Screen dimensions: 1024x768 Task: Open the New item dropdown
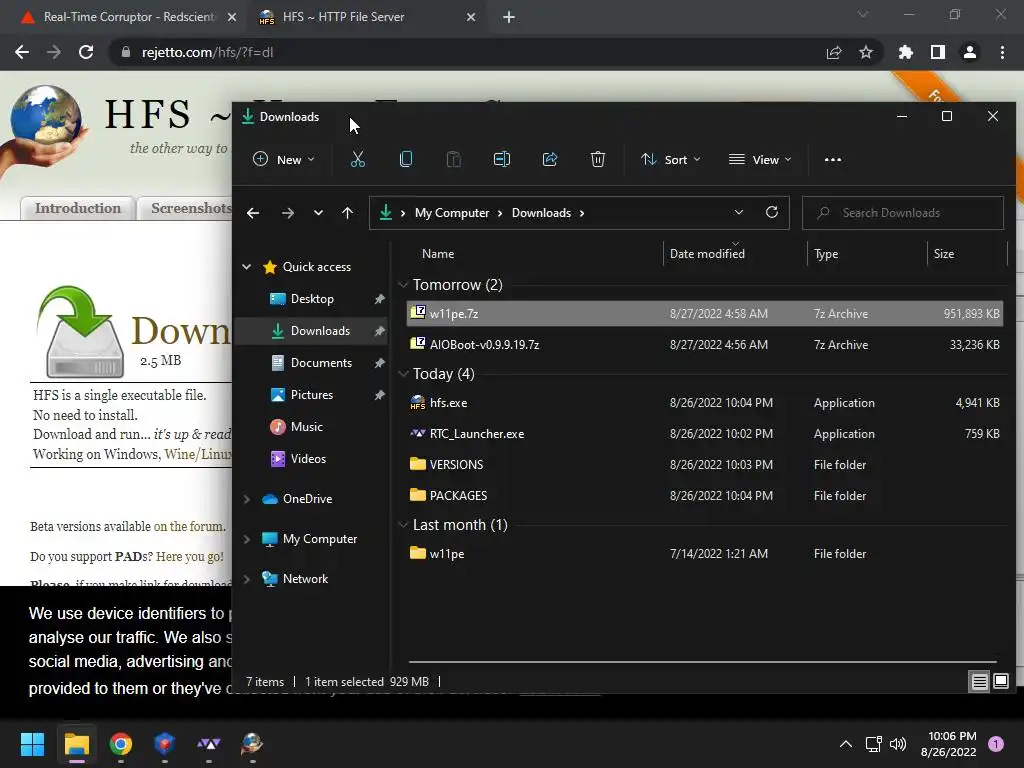point(284,159)
